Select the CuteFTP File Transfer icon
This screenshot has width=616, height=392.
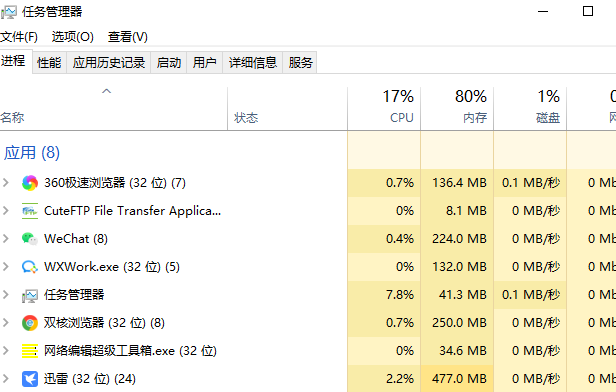pyautogui.click(x=30, y=211)
